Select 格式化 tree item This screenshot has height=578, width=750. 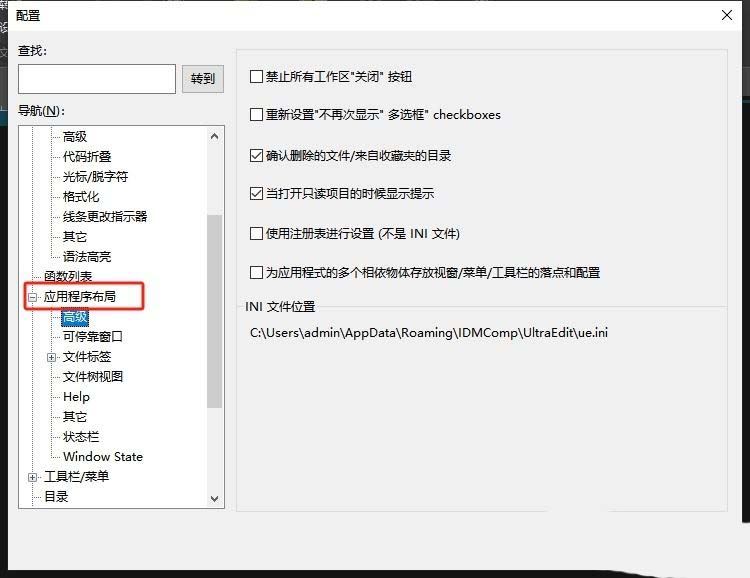tap(81, 197)
